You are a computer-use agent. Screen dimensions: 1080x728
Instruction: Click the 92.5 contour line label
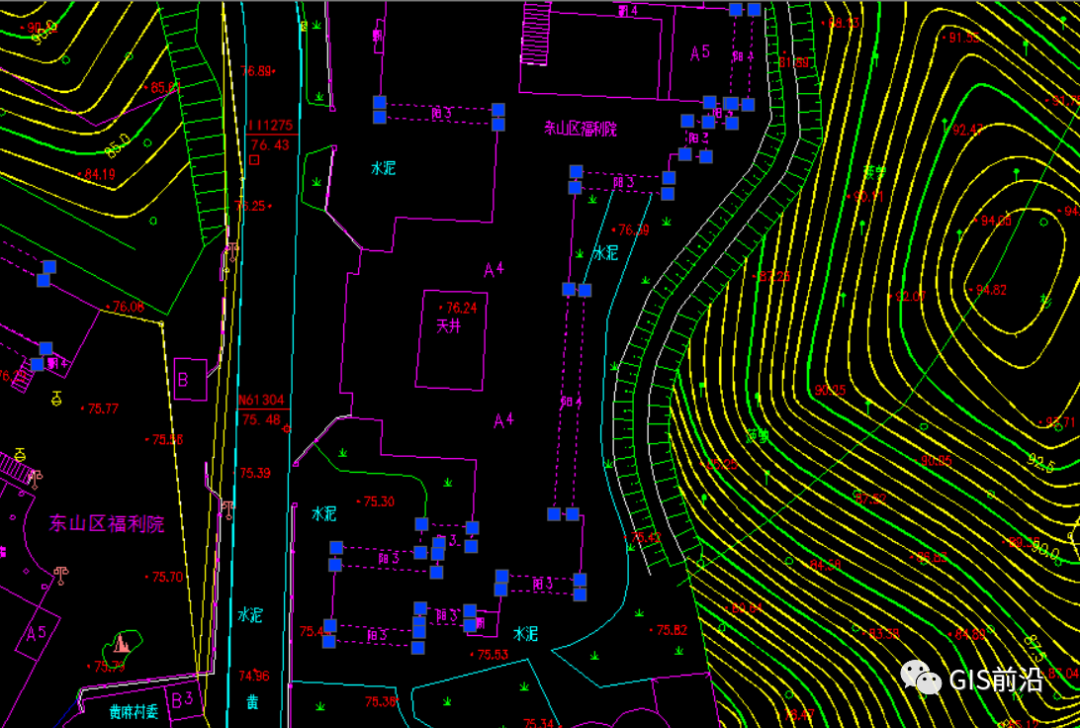click(x=1041, y=463)
